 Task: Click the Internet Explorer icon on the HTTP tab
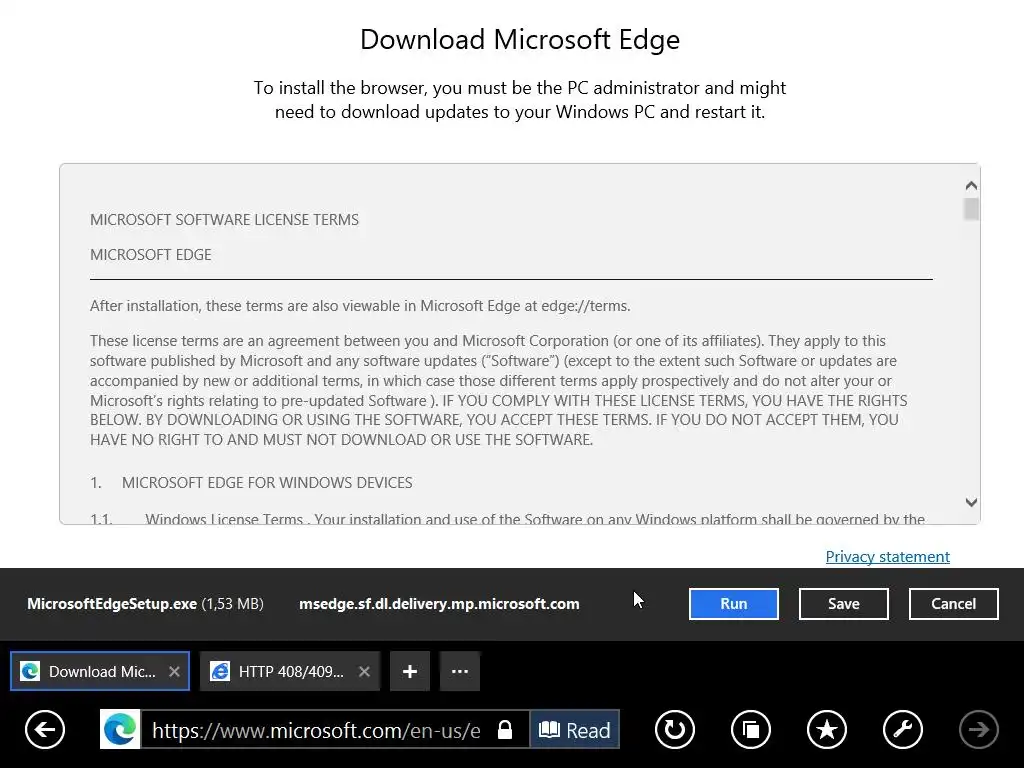tap(220, 671)
